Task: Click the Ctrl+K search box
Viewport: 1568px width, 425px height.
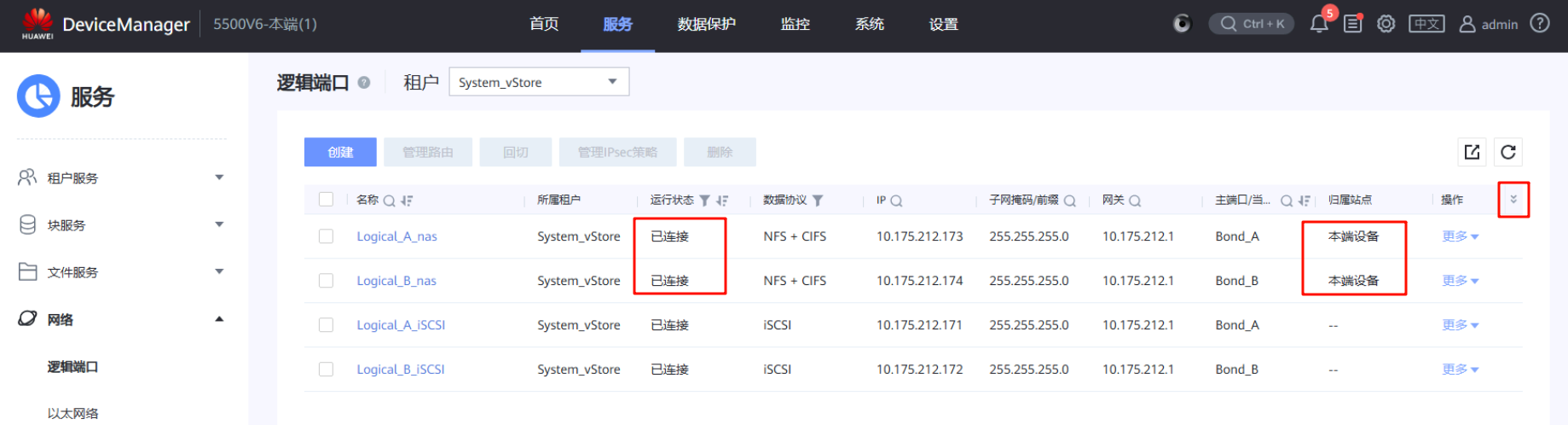Action: click(x=1251, y=24)
